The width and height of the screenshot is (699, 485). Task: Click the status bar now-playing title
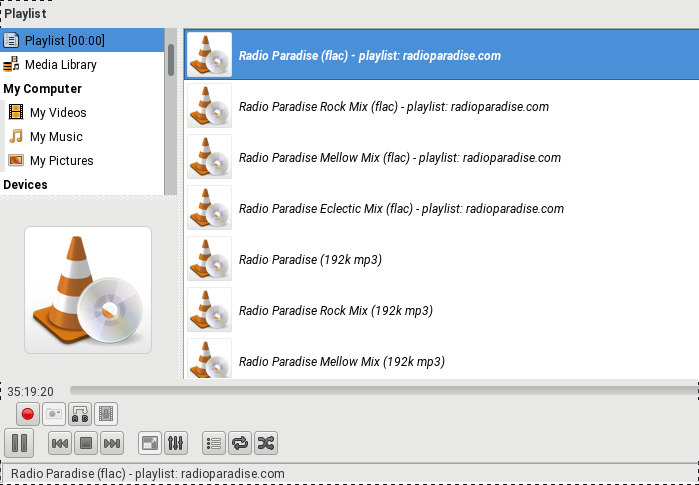[148, 473]
